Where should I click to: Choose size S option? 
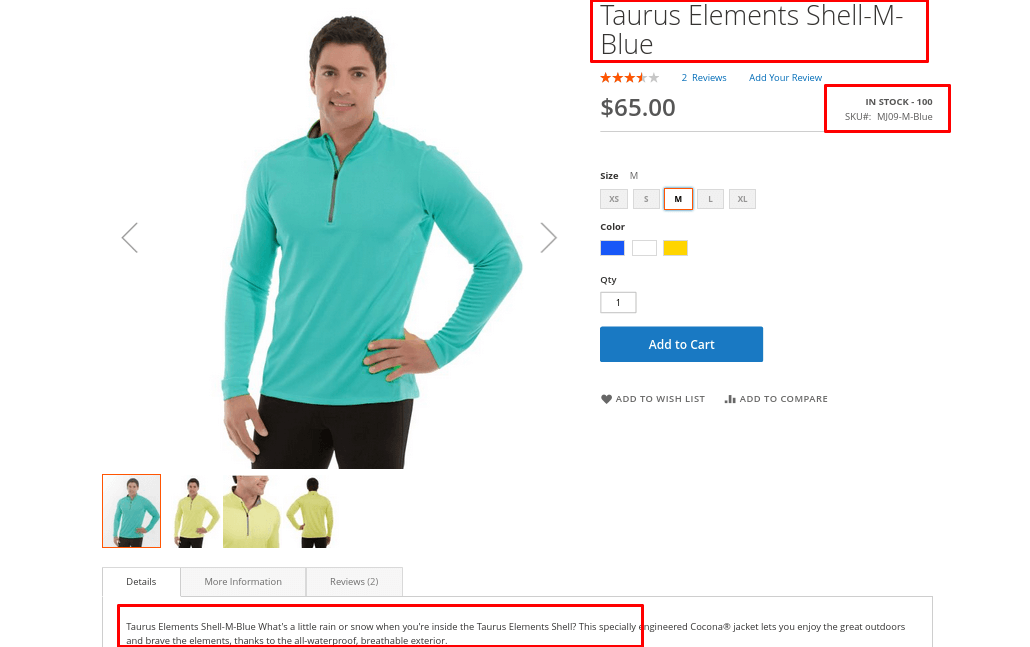(646, 199)
